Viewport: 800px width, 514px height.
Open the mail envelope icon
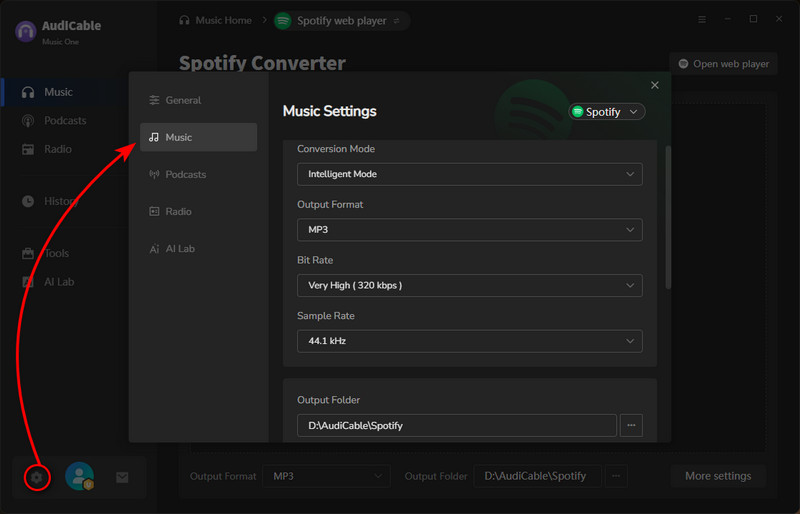pyautogui.click(x=122, y=477)
